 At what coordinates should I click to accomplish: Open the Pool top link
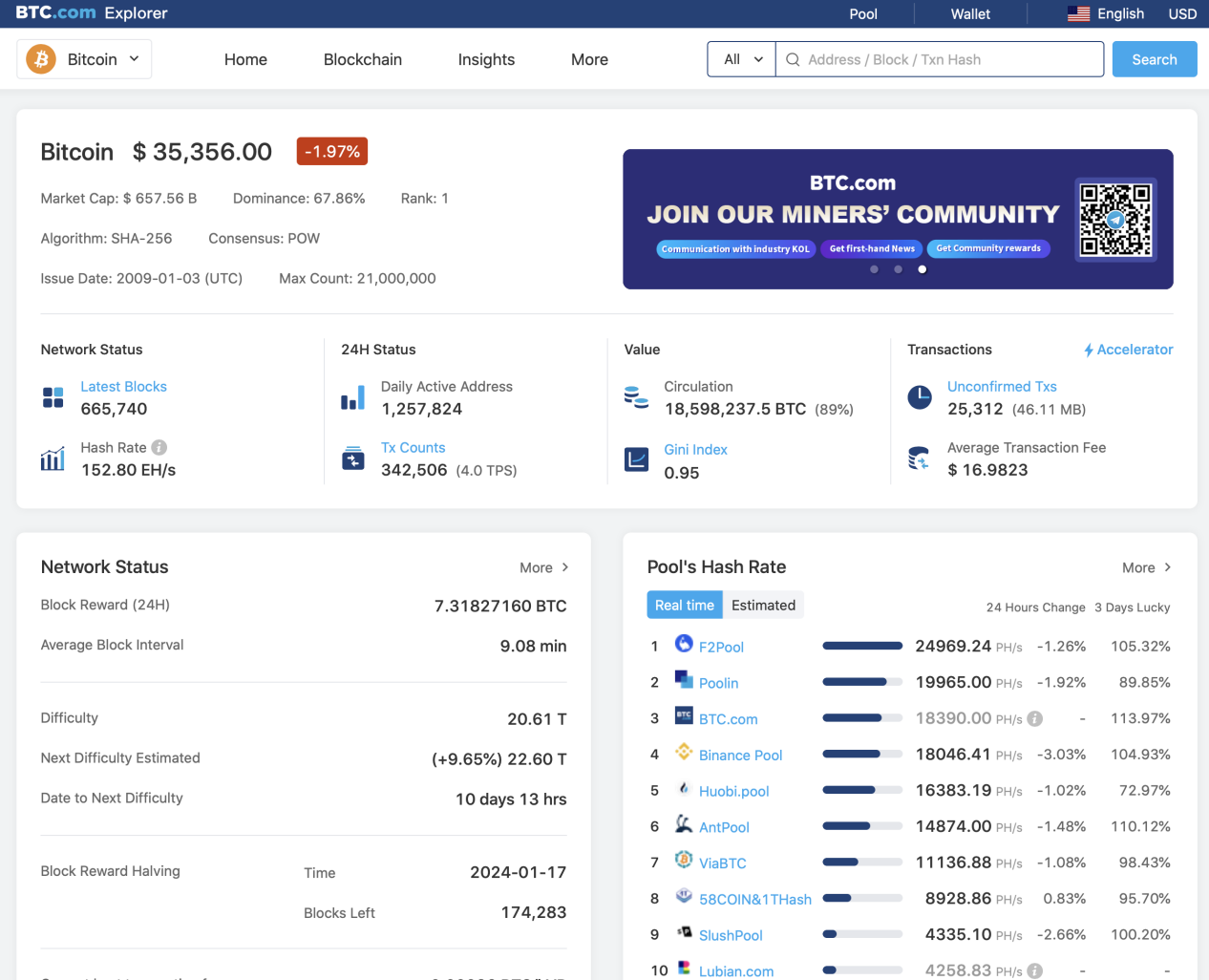(x=863, y=13)
